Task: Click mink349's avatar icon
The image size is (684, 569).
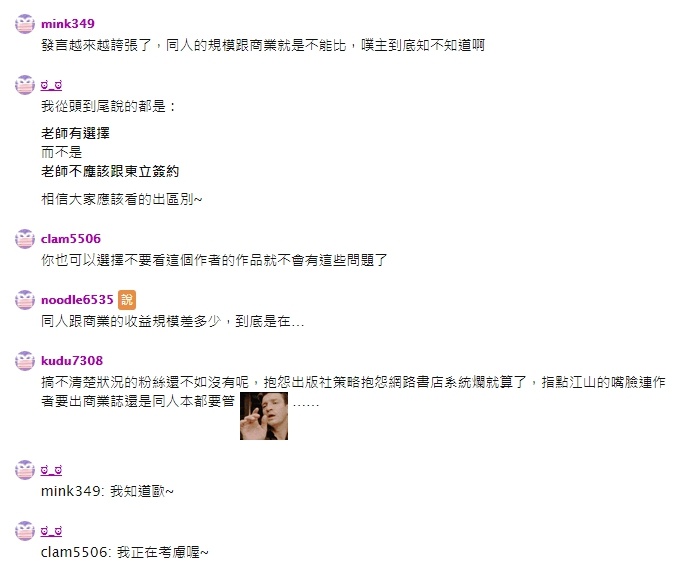Action: click(x=25, y=24)
